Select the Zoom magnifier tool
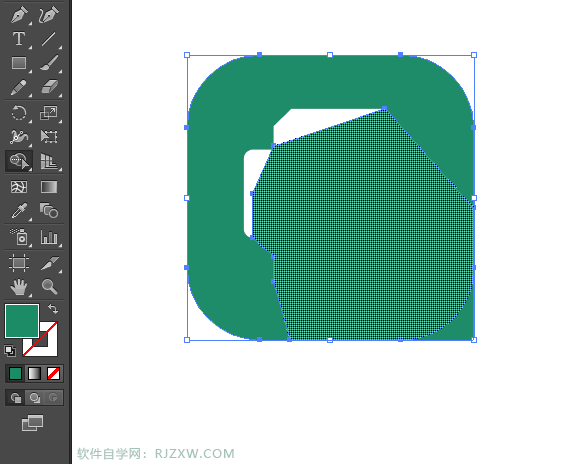The image size is (563, 464). [x=49, y=287]
